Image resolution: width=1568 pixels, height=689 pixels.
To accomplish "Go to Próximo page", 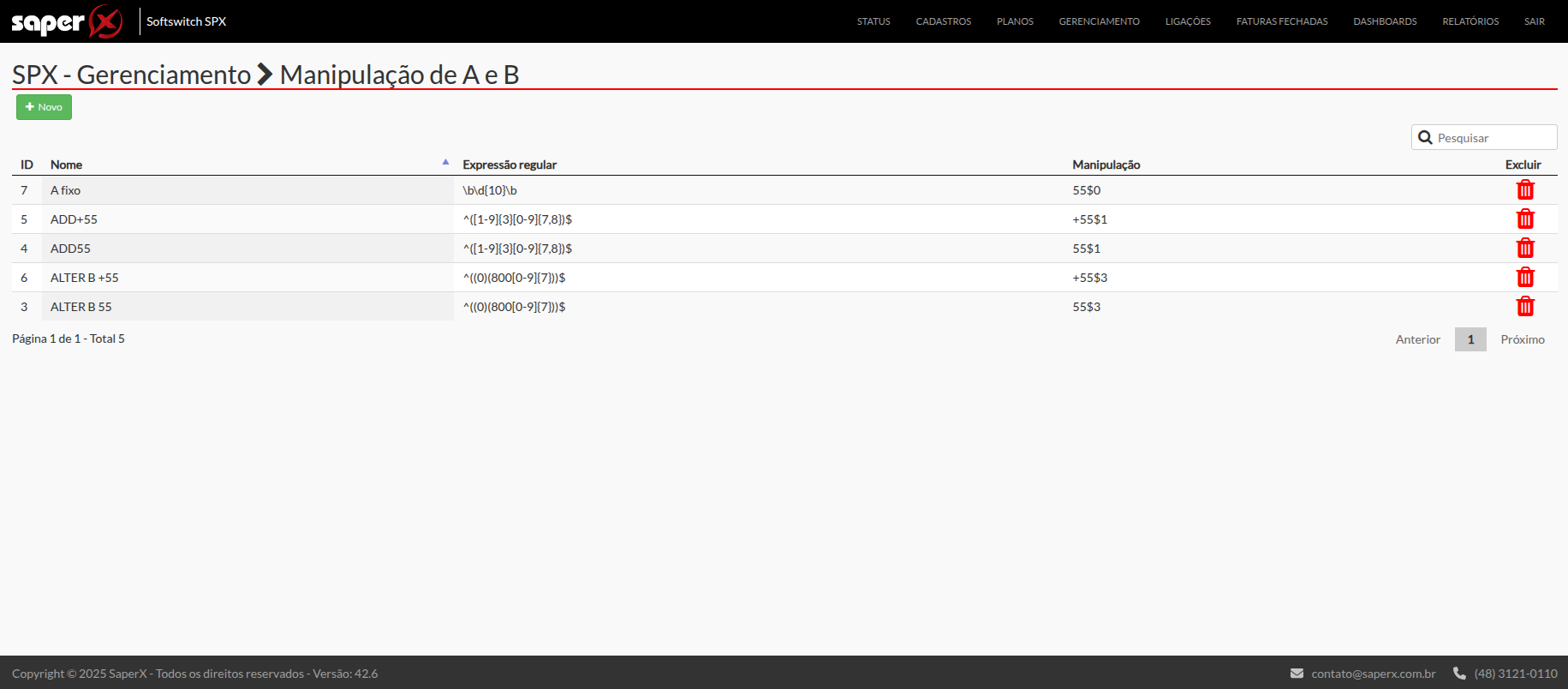I will pyautogui.click(x=1522, y=339).
